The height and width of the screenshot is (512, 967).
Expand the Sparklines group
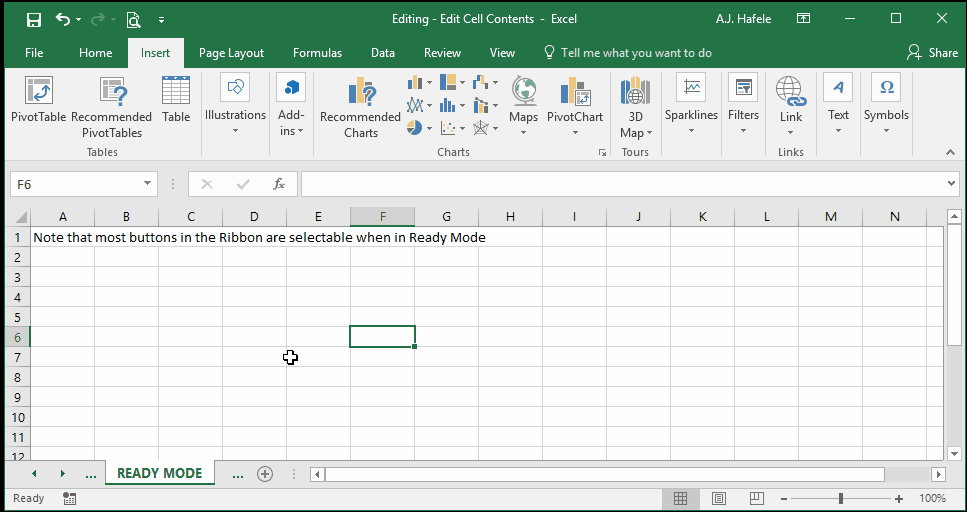tap(691, 105)
